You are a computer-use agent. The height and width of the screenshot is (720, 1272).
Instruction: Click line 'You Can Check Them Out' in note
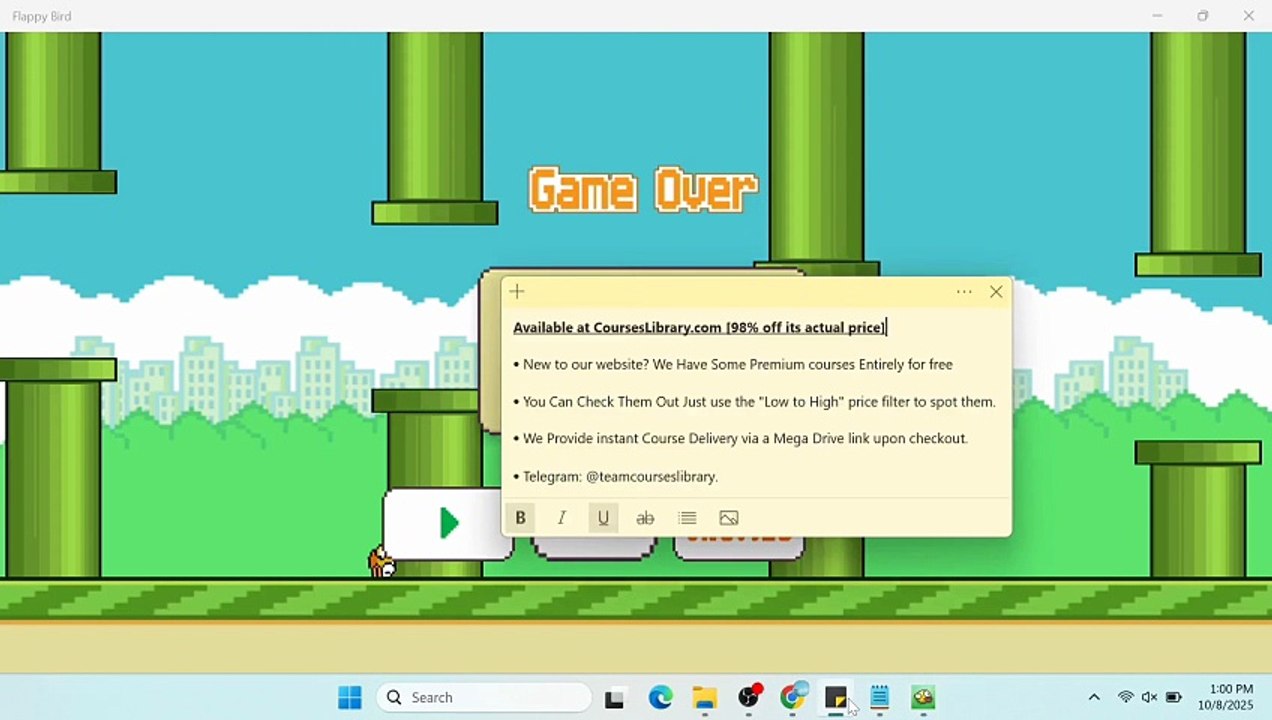[754, 402]
